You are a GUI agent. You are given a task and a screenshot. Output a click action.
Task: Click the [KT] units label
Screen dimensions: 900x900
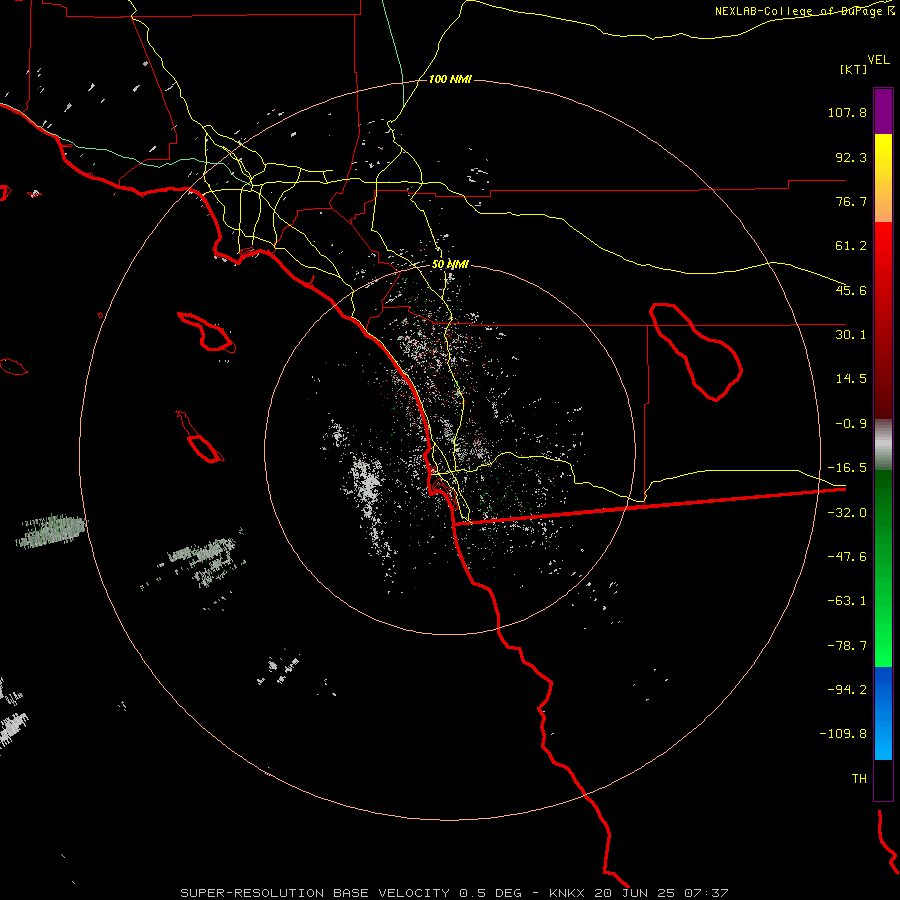pyautogui.click(x=854, y=69)
